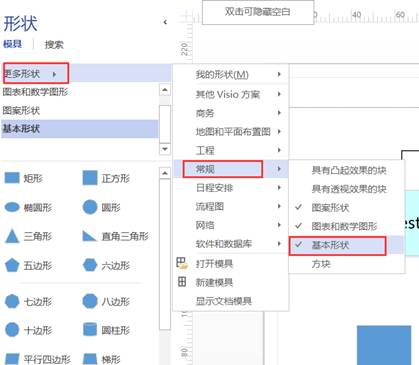Select the 直角三角形 right triangle icon
The image size is (419, 365).
pos(89,236)
